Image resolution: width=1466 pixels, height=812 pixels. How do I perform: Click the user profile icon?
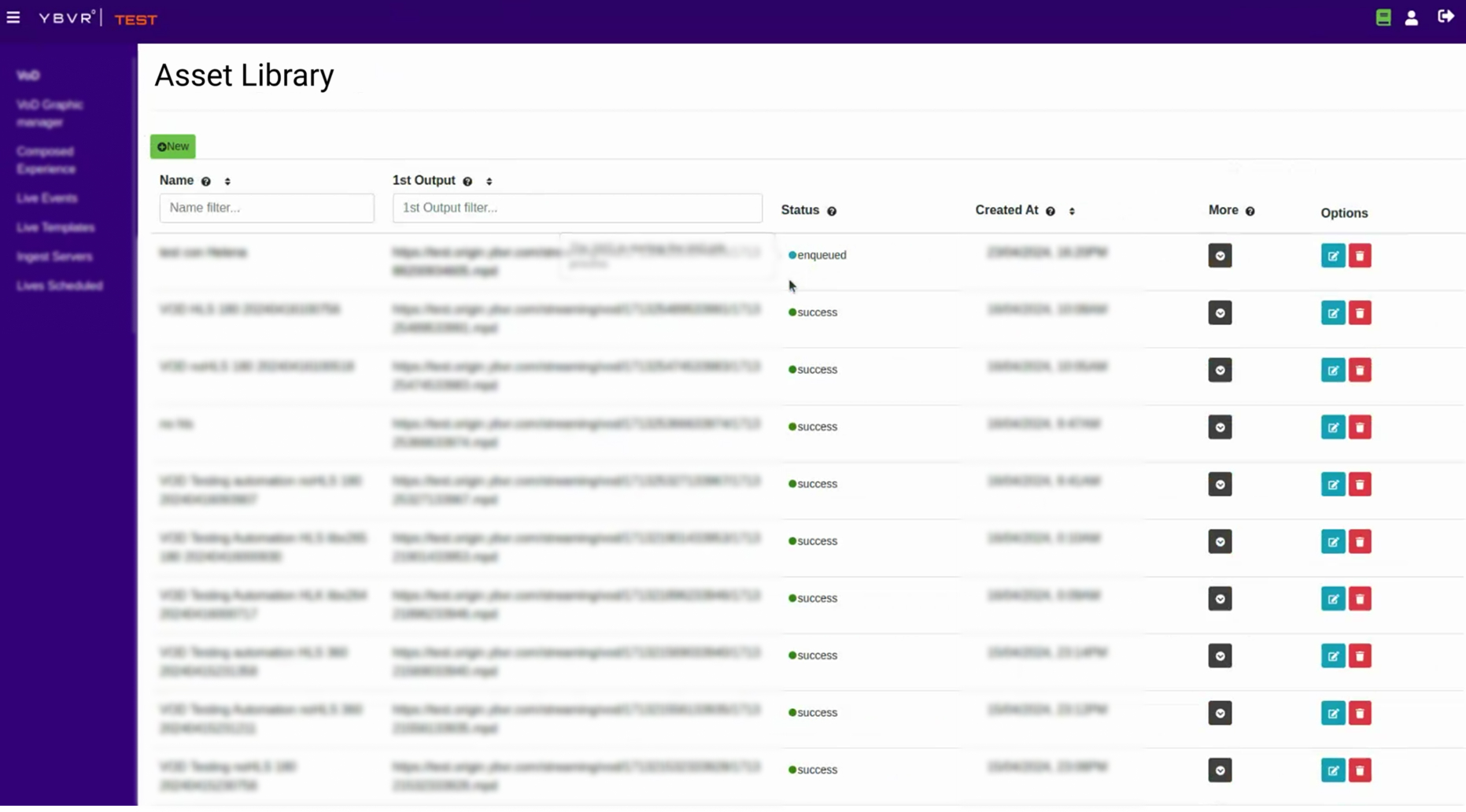click(x=1412, y=18)
